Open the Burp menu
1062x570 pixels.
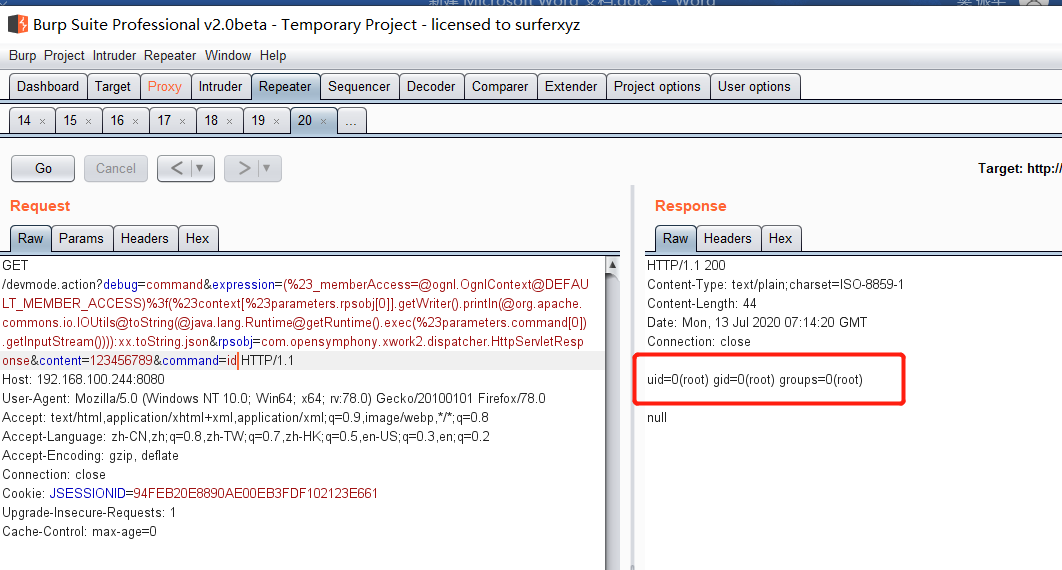coord(22,56)
